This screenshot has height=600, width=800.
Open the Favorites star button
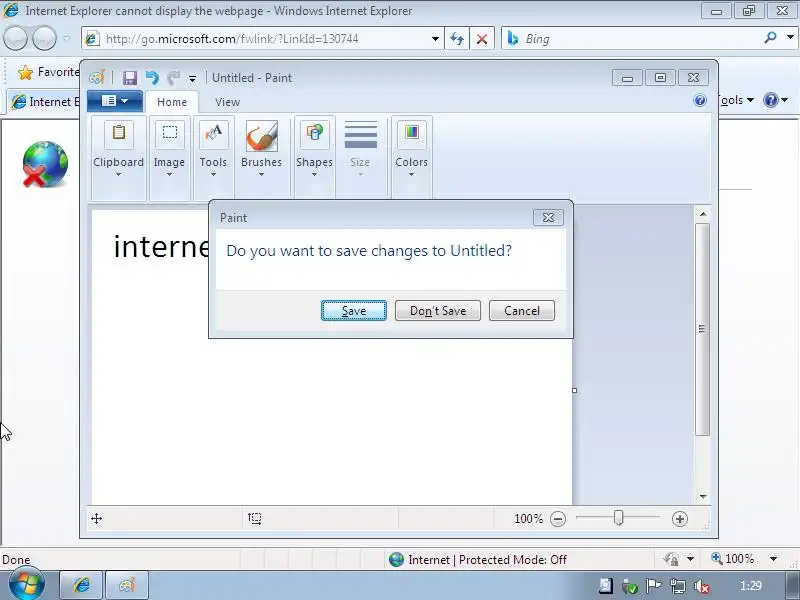(48, 72)
